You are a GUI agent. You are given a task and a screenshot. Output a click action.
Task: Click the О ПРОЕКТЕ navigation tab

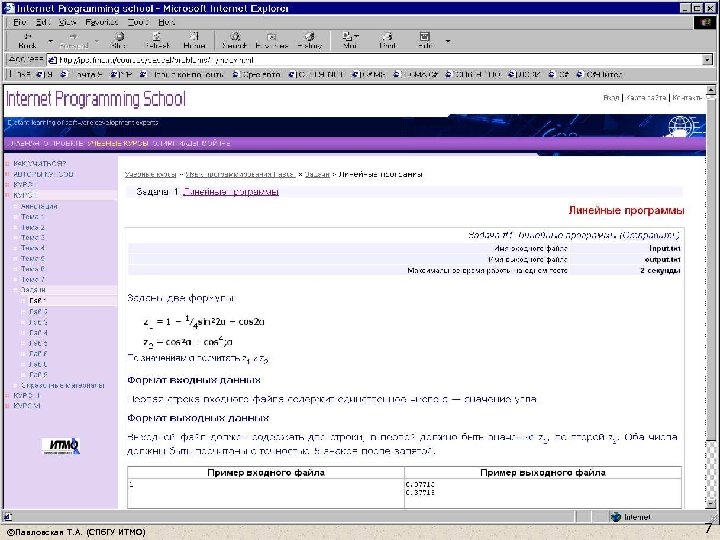coord(63,143)
